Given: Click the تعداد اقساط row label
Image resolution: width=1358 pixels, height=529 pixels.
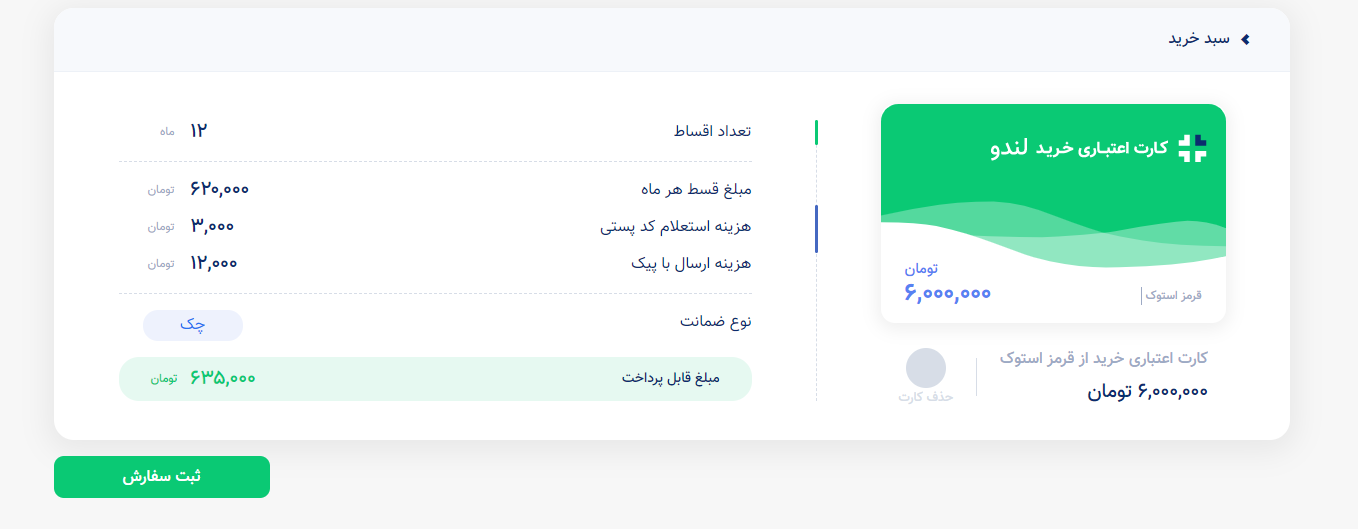Looking at the screenshot, I should pos(712,131).
